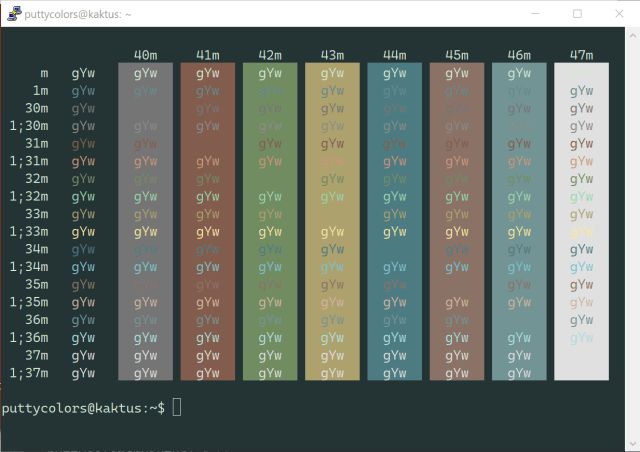Click the puttycolors@kaktus:~$ prompt text

coord(83,408)
